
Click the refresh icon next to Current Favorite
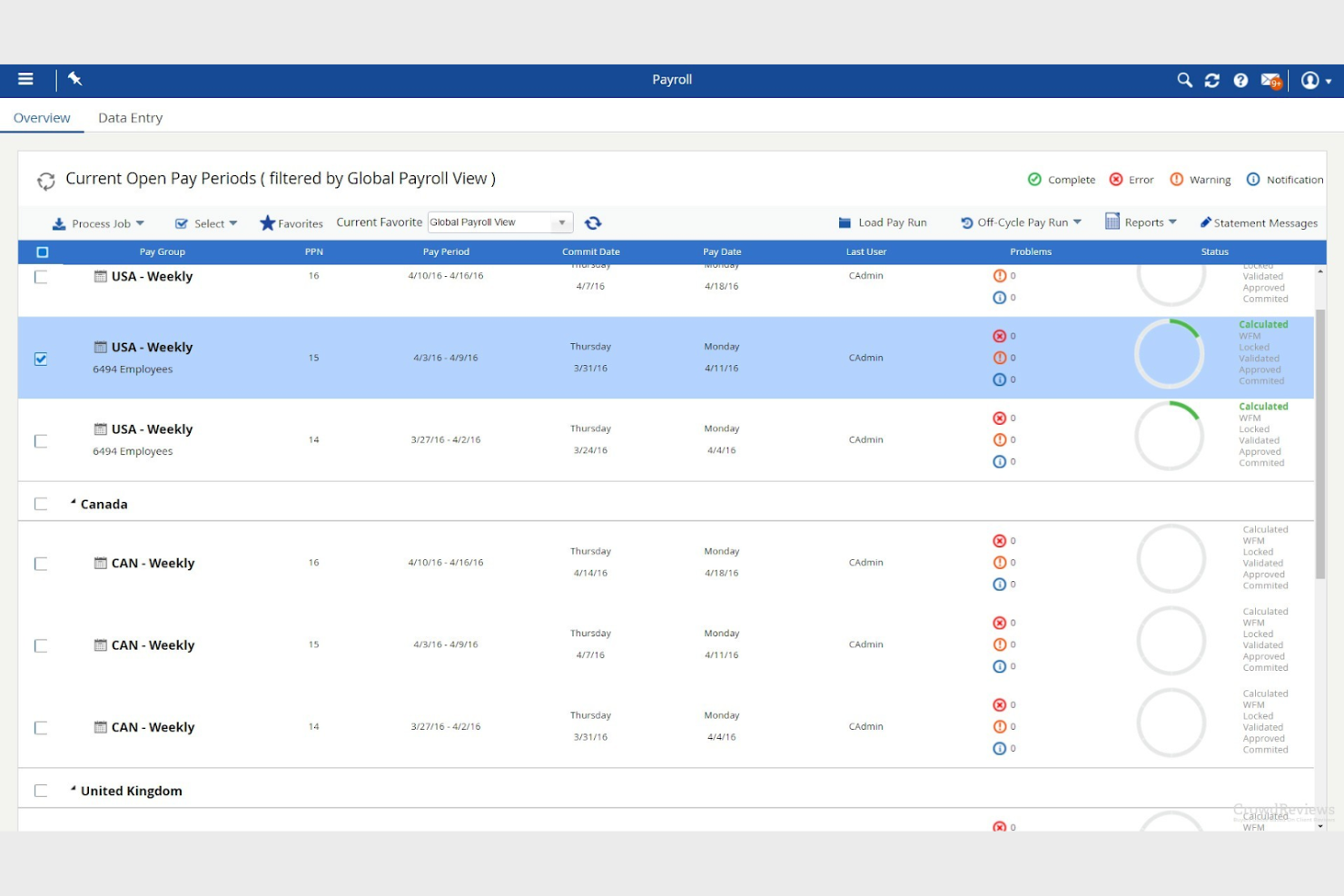pyautogui.click(x=594, y=222)
